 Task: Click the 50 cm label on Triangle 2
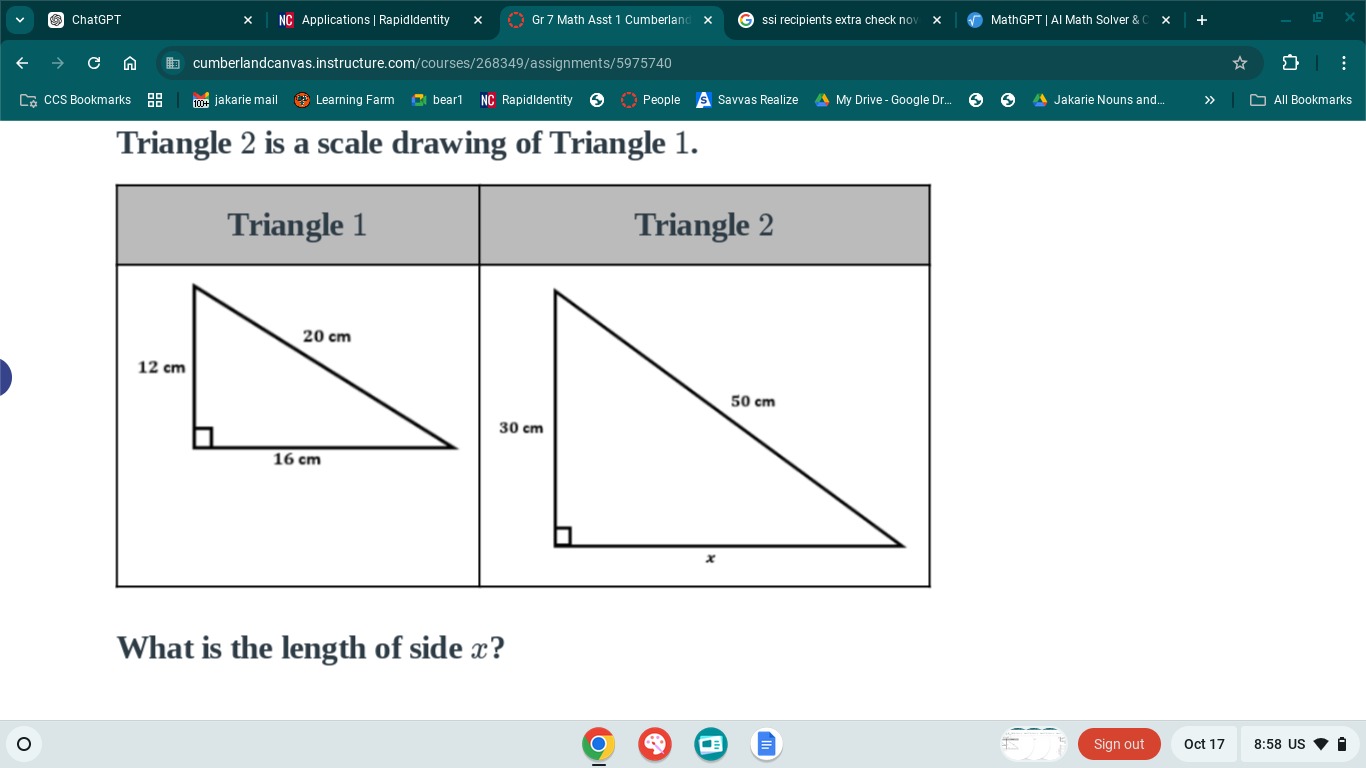[752, 401]
